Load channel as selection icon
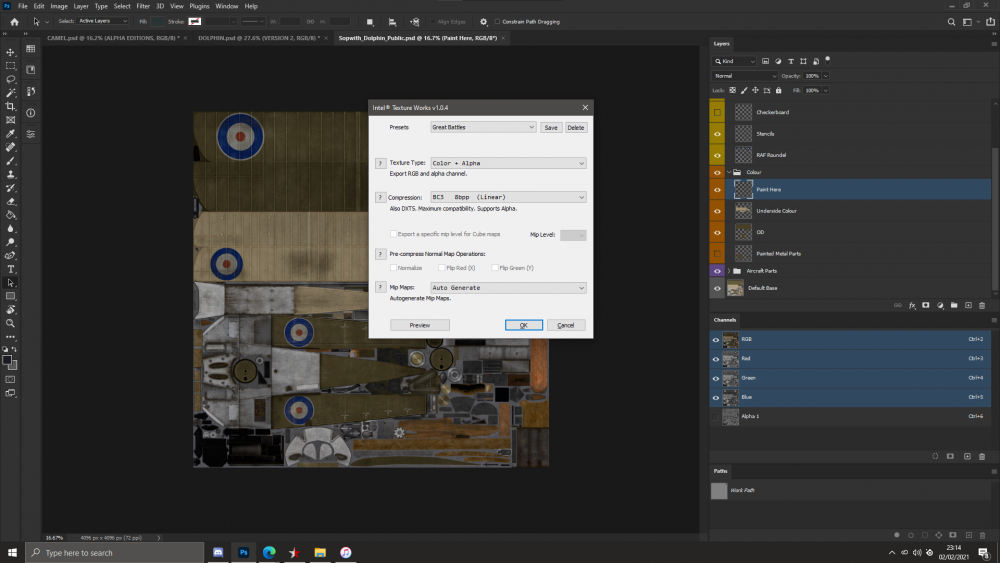 [x=934, y=456]
